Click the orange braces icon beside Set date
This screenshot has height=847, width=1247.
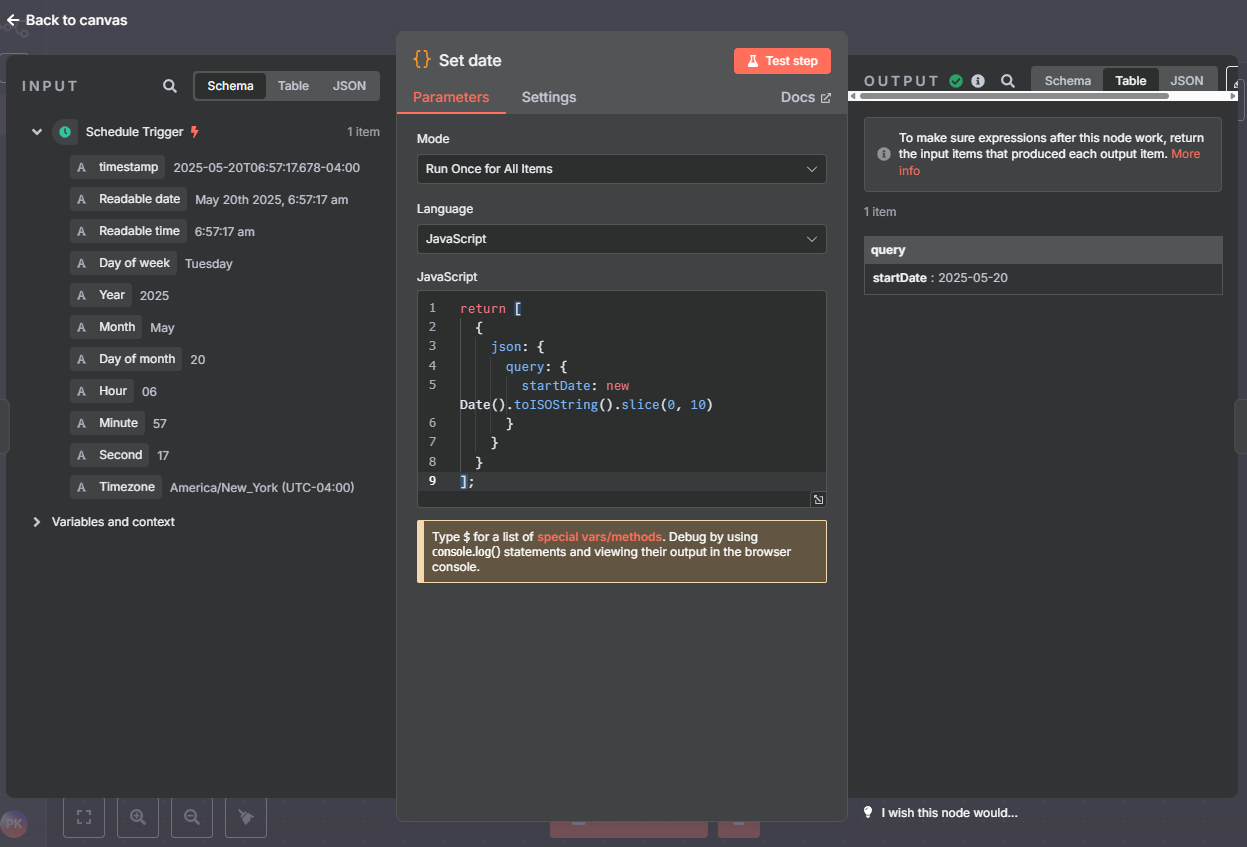pyautogui.click(x=422, y=60)
